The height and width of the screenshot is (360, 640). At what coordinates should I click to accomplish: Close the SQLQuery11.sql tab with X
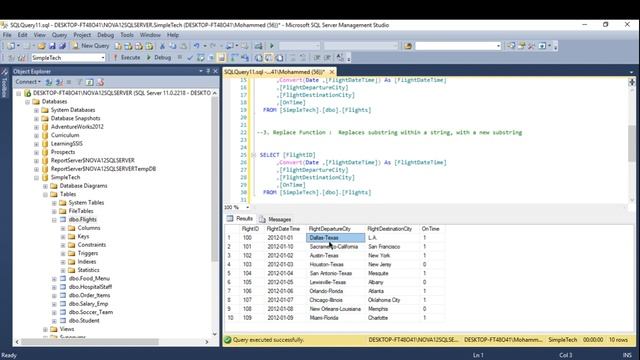(332, 72)
